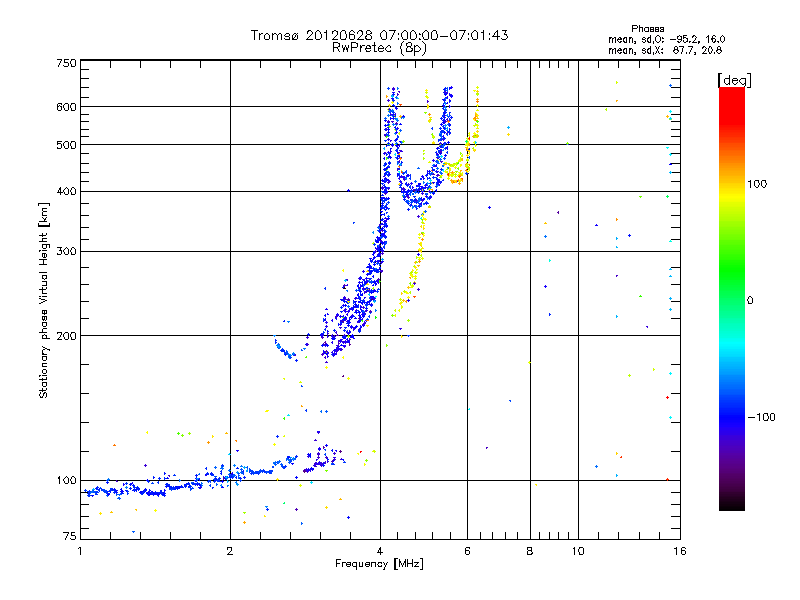Click the black bottom of the colorbar

point(732,503)
